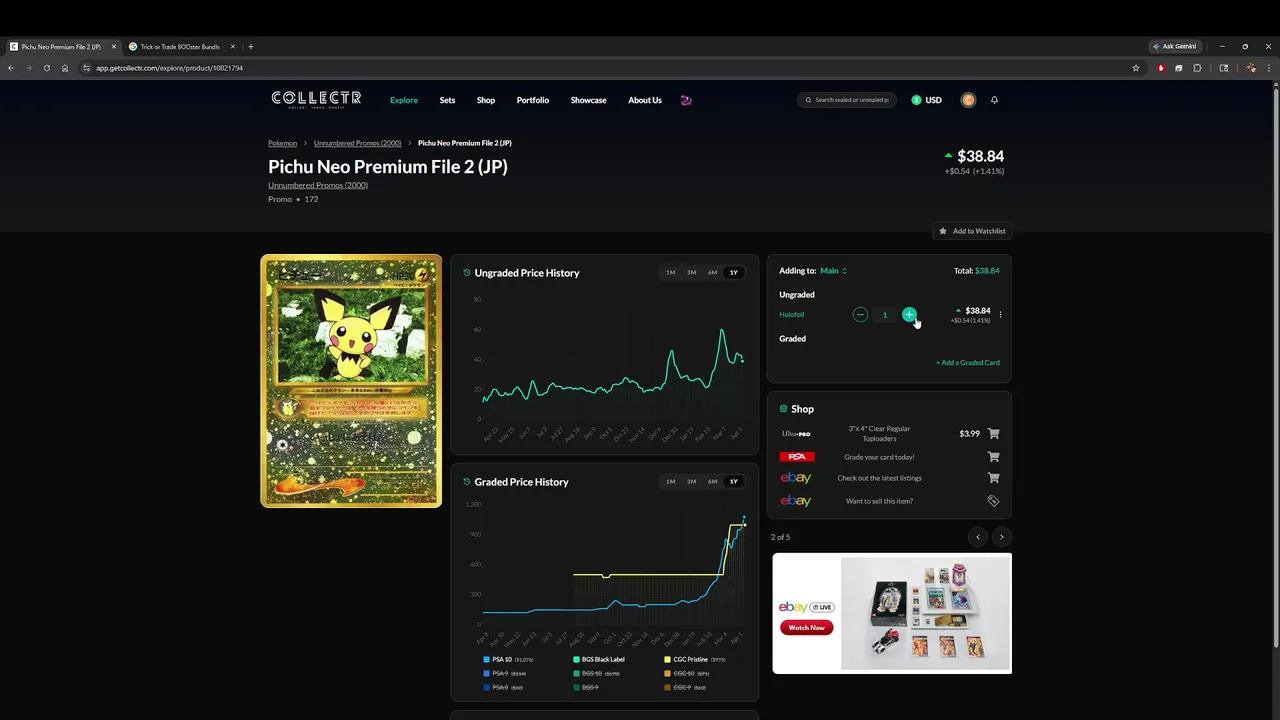The image size is (1280, 720).
Task: Open the Showcase nav item
Action: point(588,100)
